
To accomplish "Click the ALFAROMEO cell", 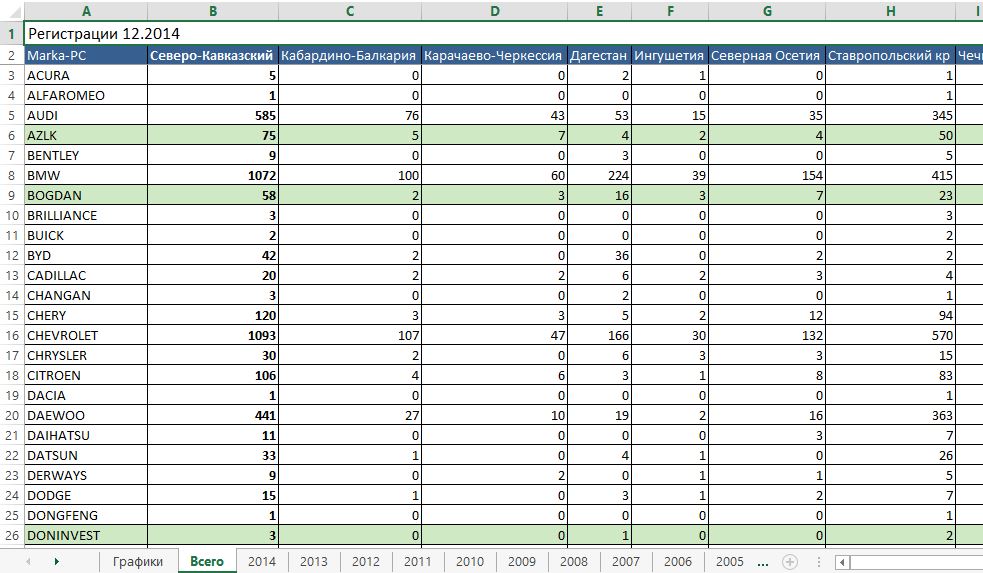I will pyautogui.click(x=86, y=95).
